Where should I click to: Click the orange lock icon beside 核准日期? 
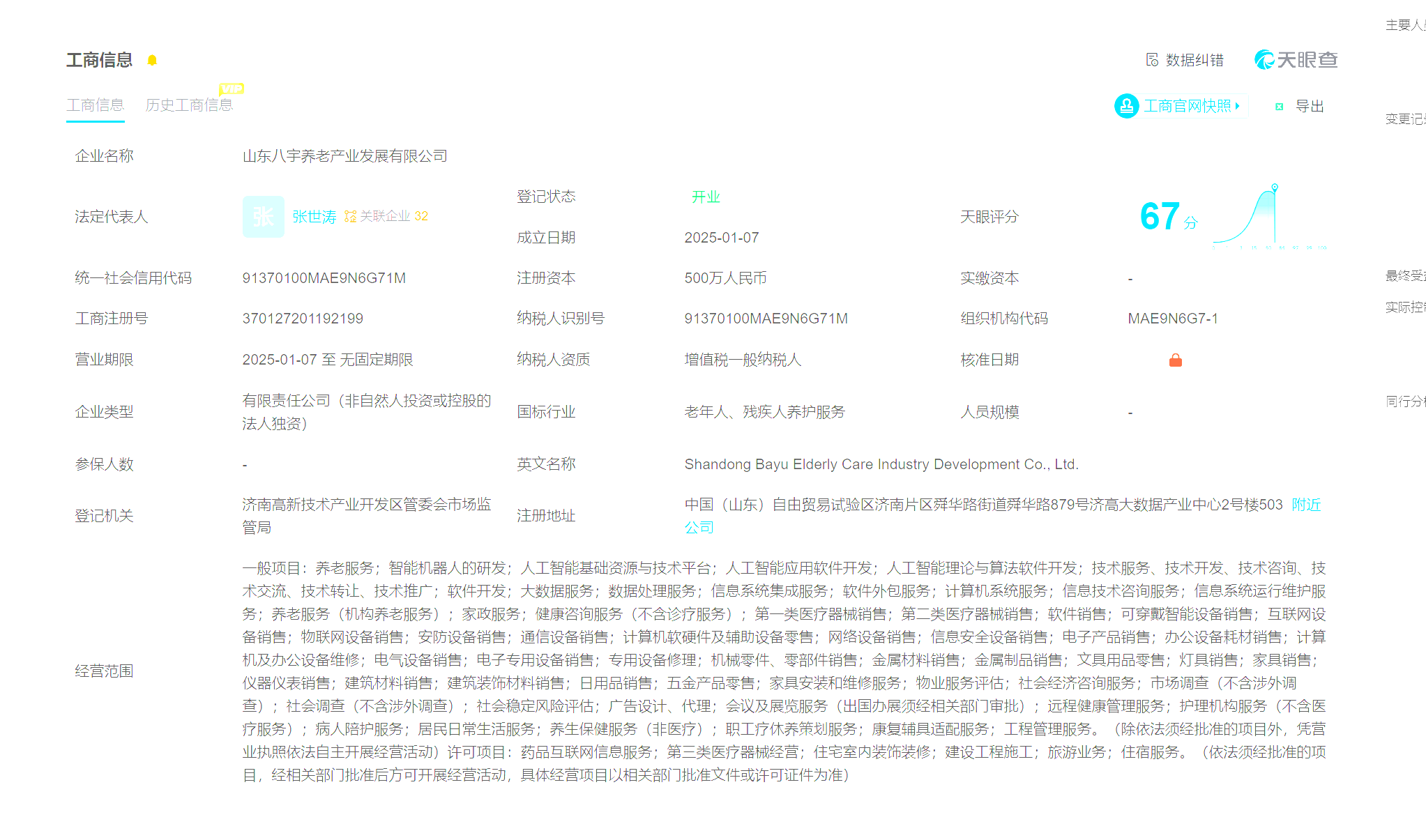pyautogui.click(x=1175, y=360)
